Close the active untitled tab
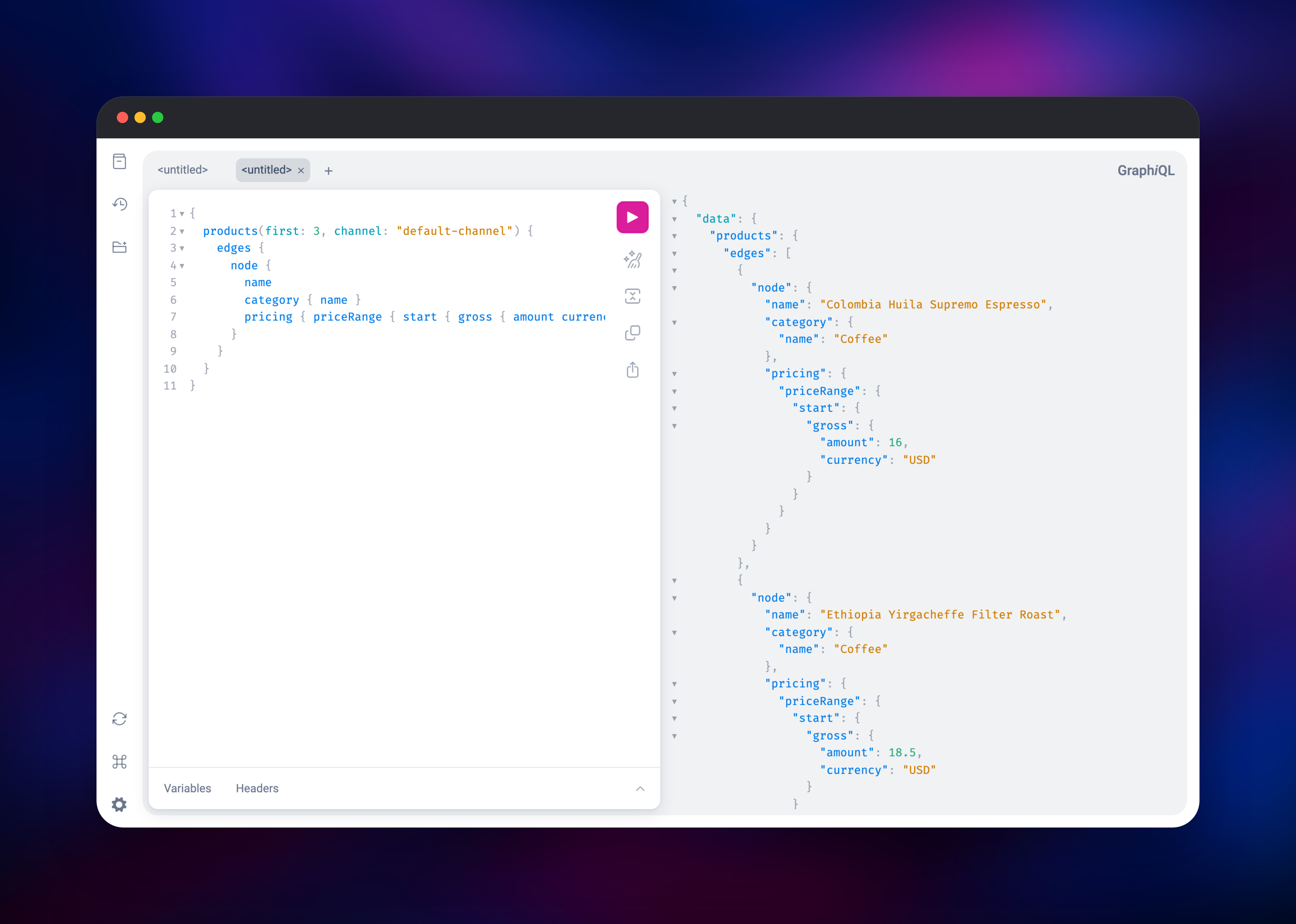The width and height of the screenshot is (1296, 924). point(301,171)
